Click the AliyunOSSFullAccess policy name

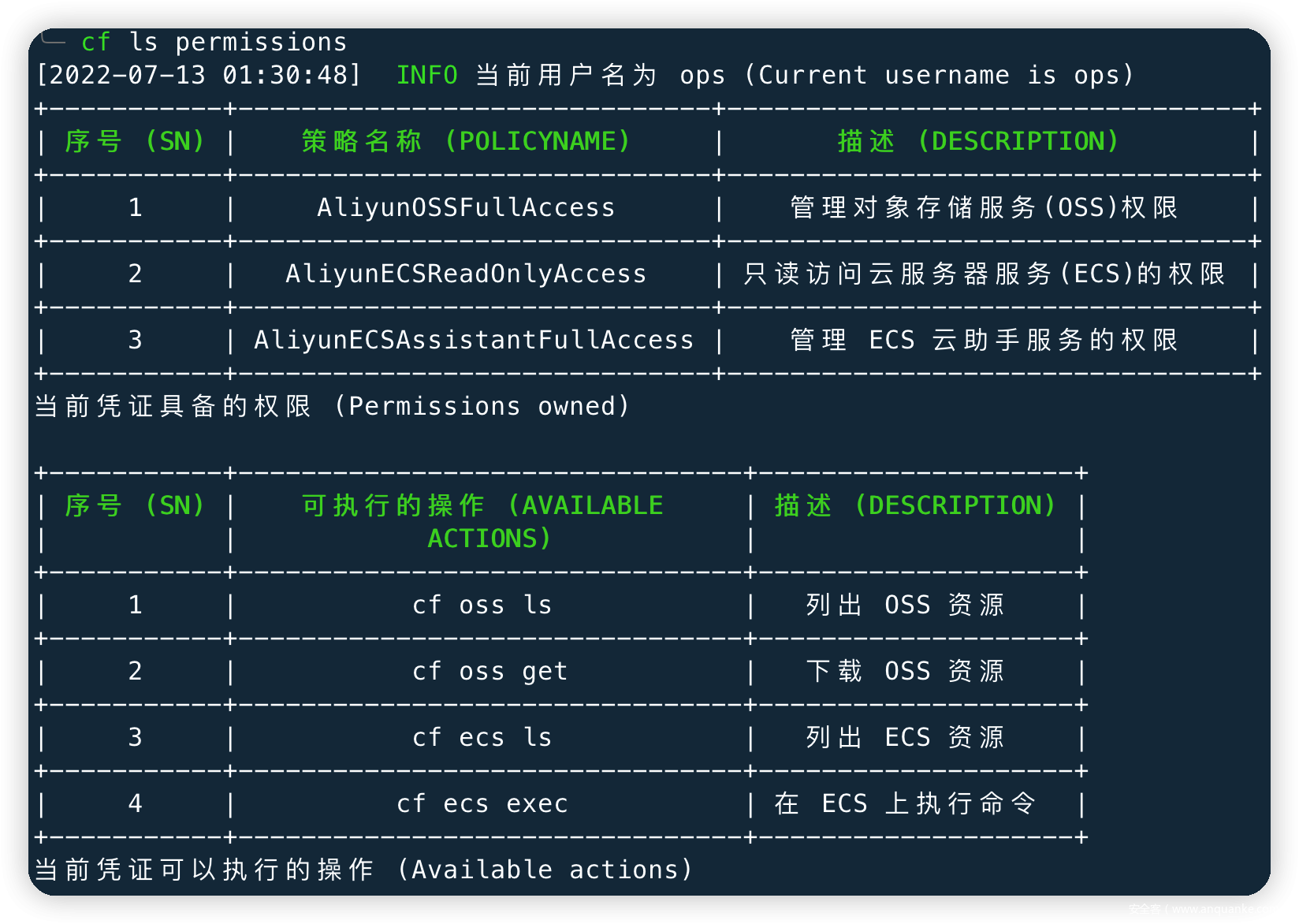(466, 207)
